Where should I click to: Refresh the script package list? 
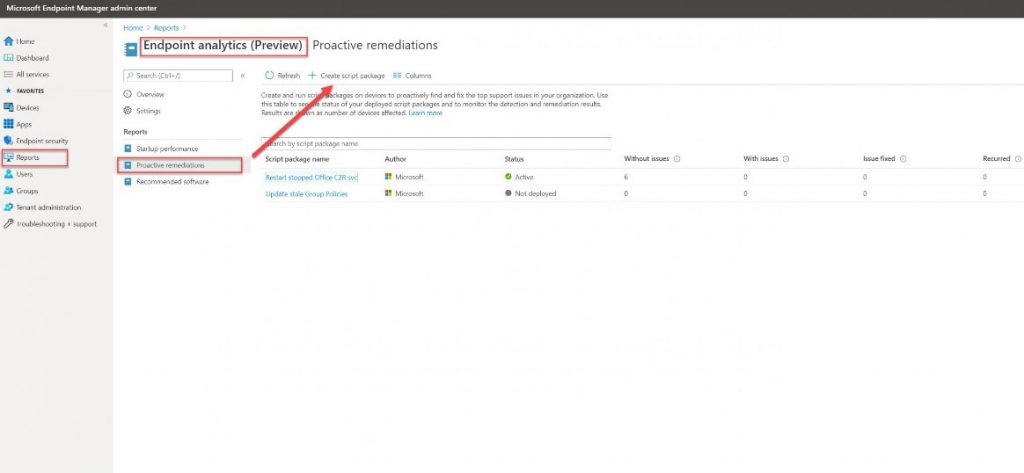282,76
